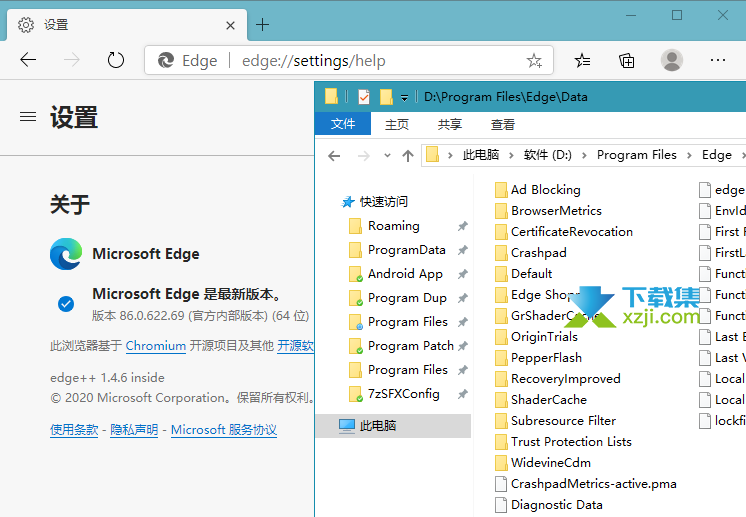The image size is (746, 517).
Task: Open recent locations dropdown in Explorer
Action: point(387,156)
